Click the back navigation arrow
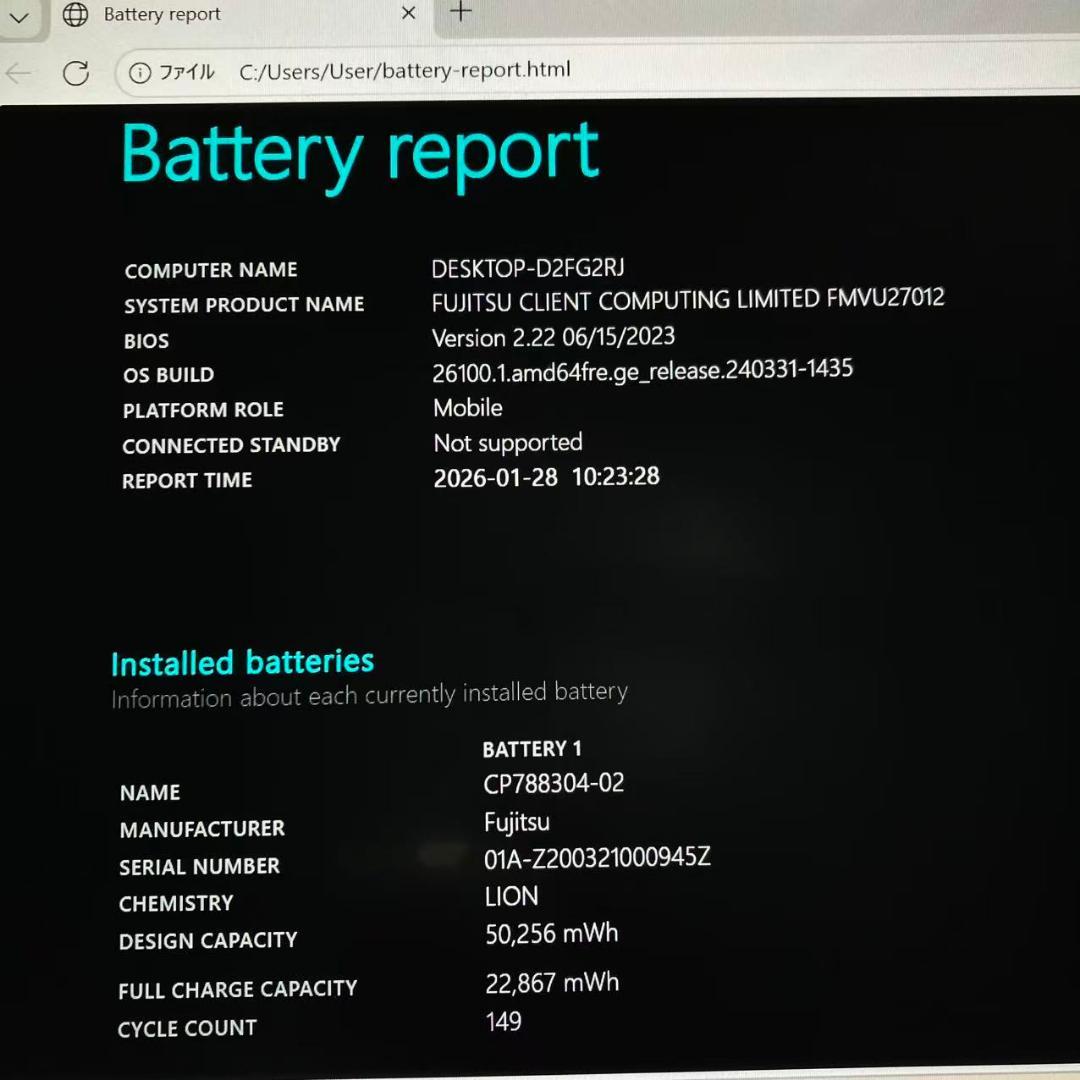 coord(17,72)
